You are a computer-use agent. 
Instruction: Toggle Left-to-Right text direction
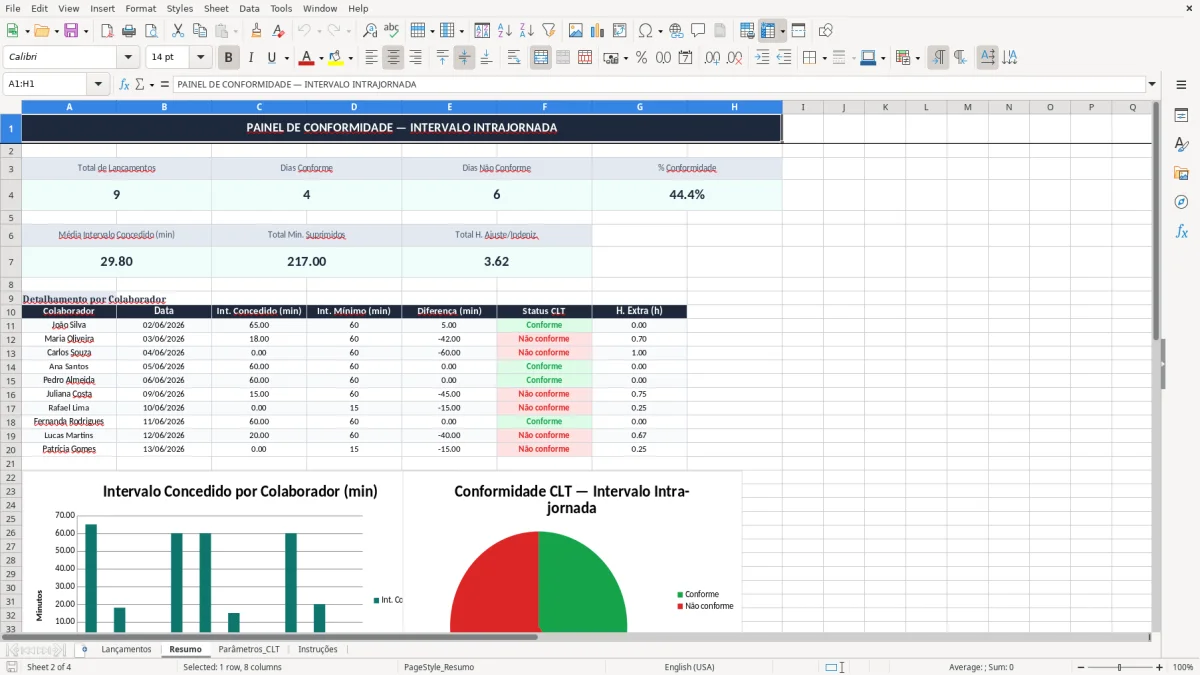pos(938,58)
